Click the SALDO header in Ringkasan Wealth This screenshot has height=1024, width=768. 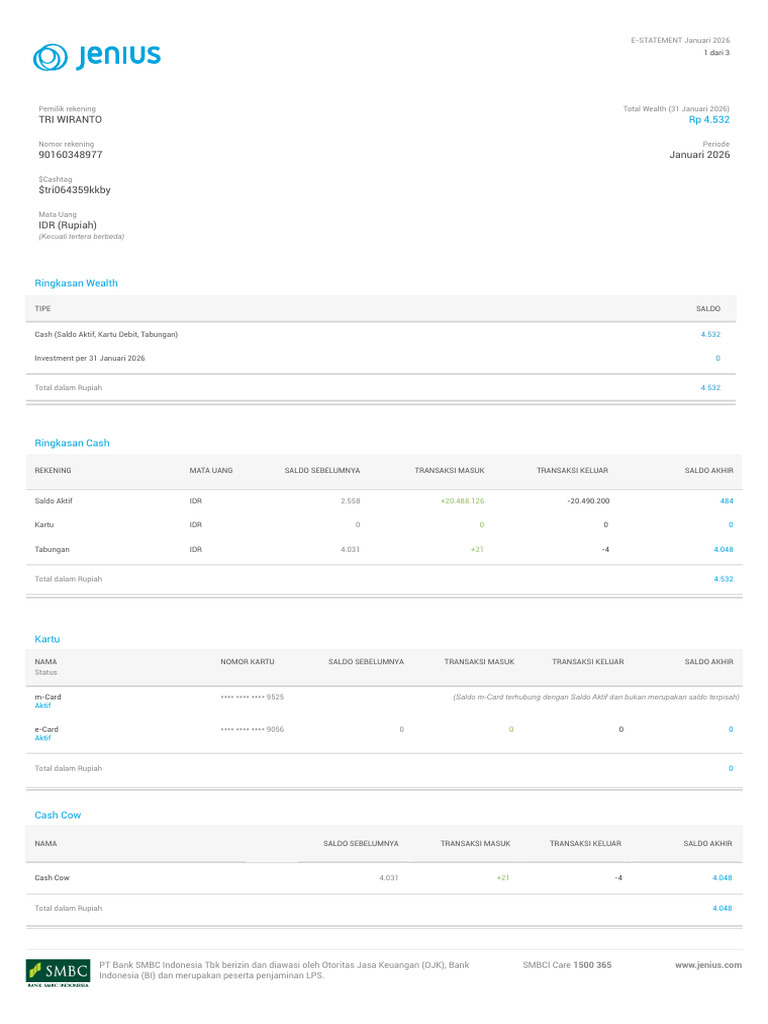708,308
